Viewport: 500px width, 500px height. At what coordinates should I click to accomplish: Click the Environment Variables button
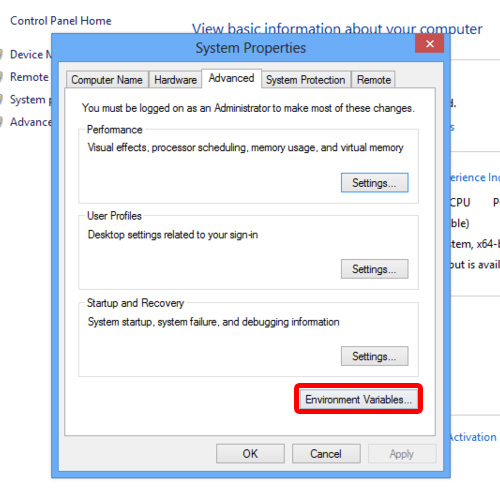tap(358, 399)
